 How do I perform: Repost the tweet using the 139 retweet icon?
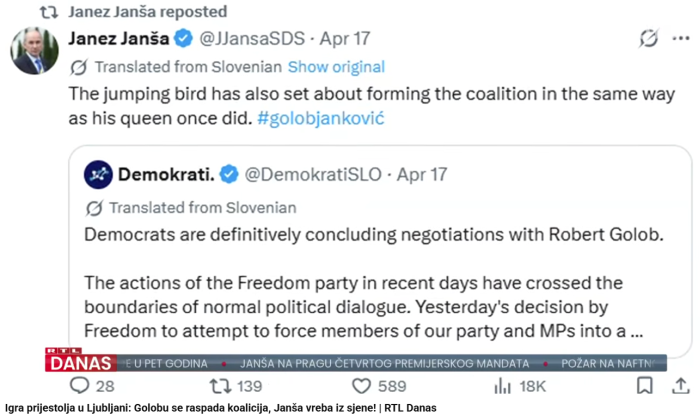(219, 386)
